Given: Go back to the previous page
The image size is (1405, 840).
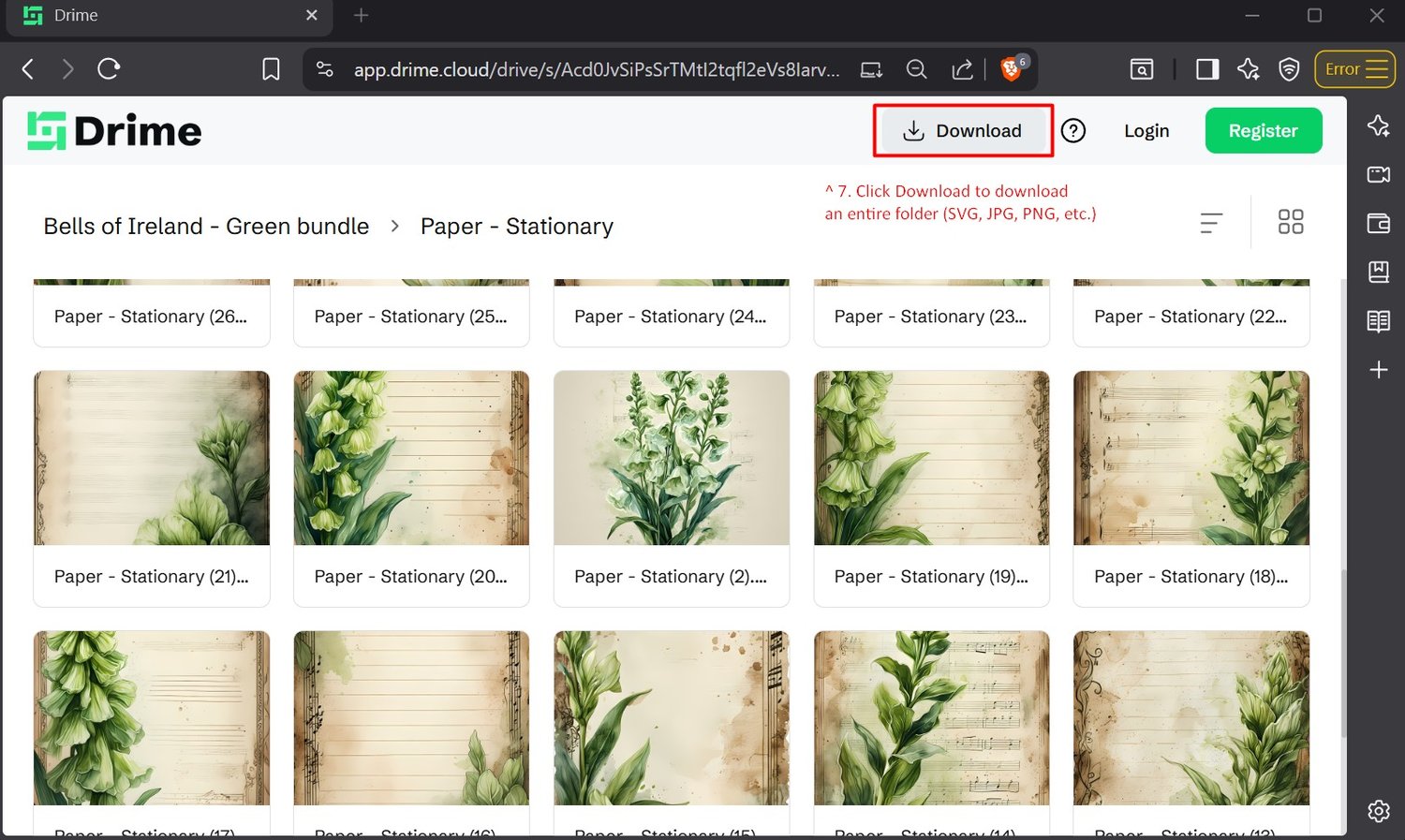Looking at the screenshot, I should pos(28,68).
